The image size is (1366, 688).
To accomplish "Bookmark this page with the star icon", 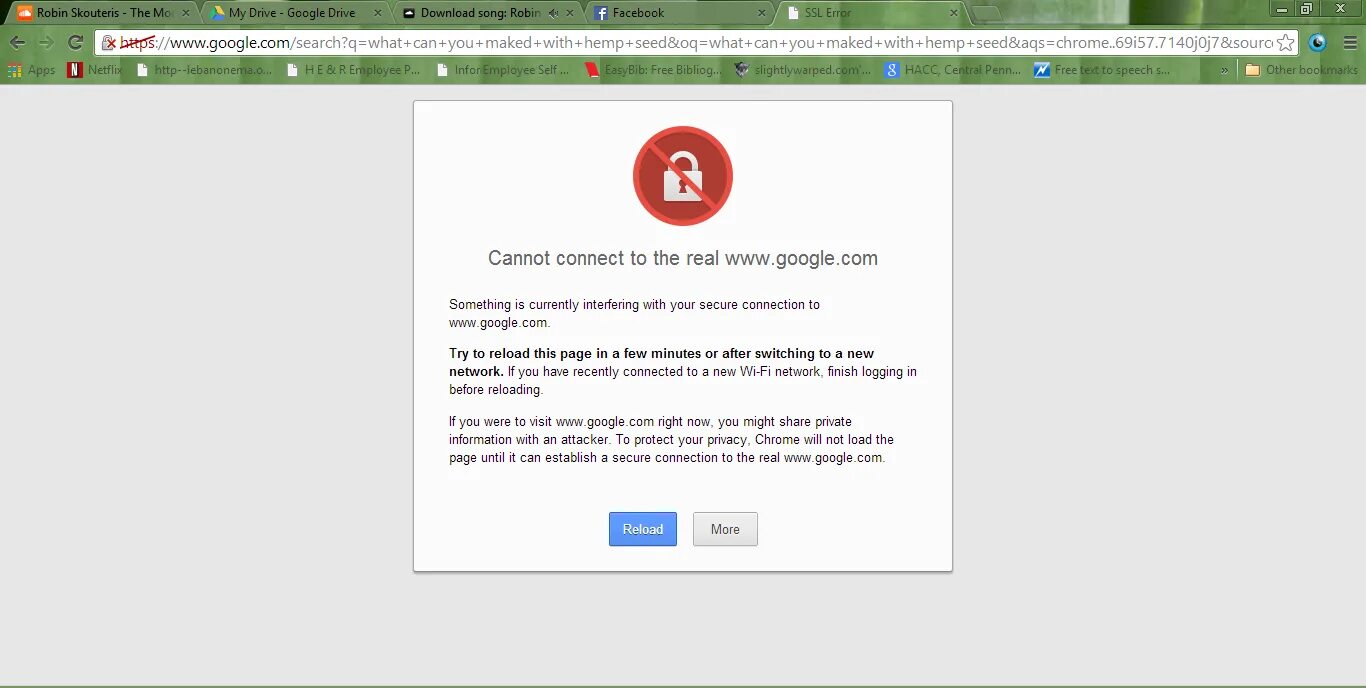I will pyautogui.click(x=1285, y=43).
